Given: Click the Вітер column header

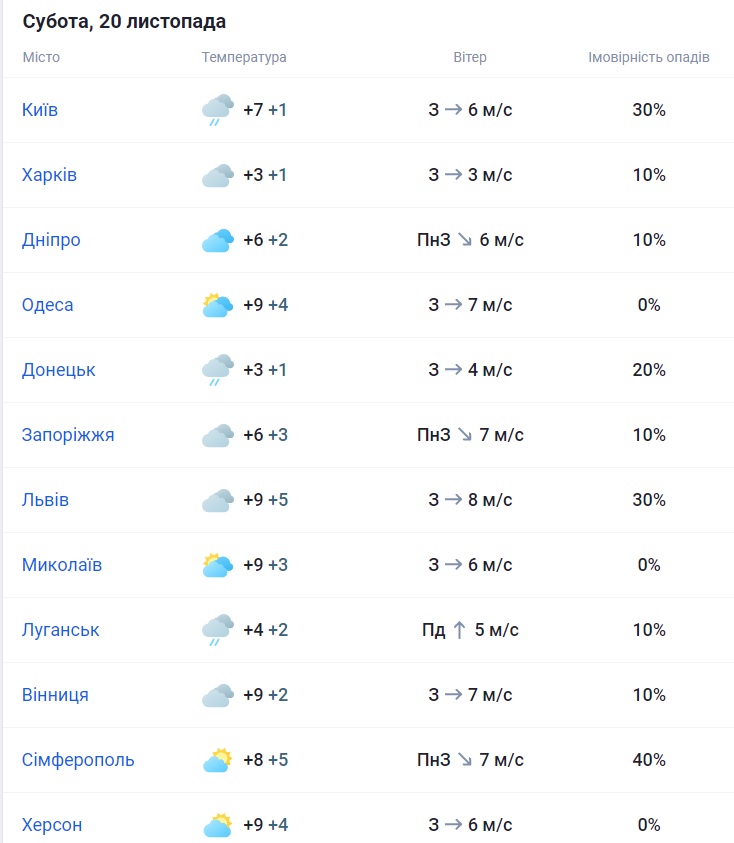Looking at the screenshot, I should click(x=470, y=57).
